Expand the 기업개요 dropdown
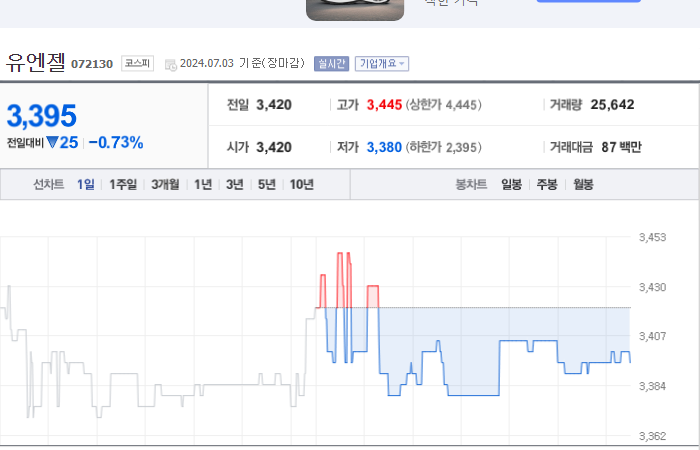 tap(382, 63)
